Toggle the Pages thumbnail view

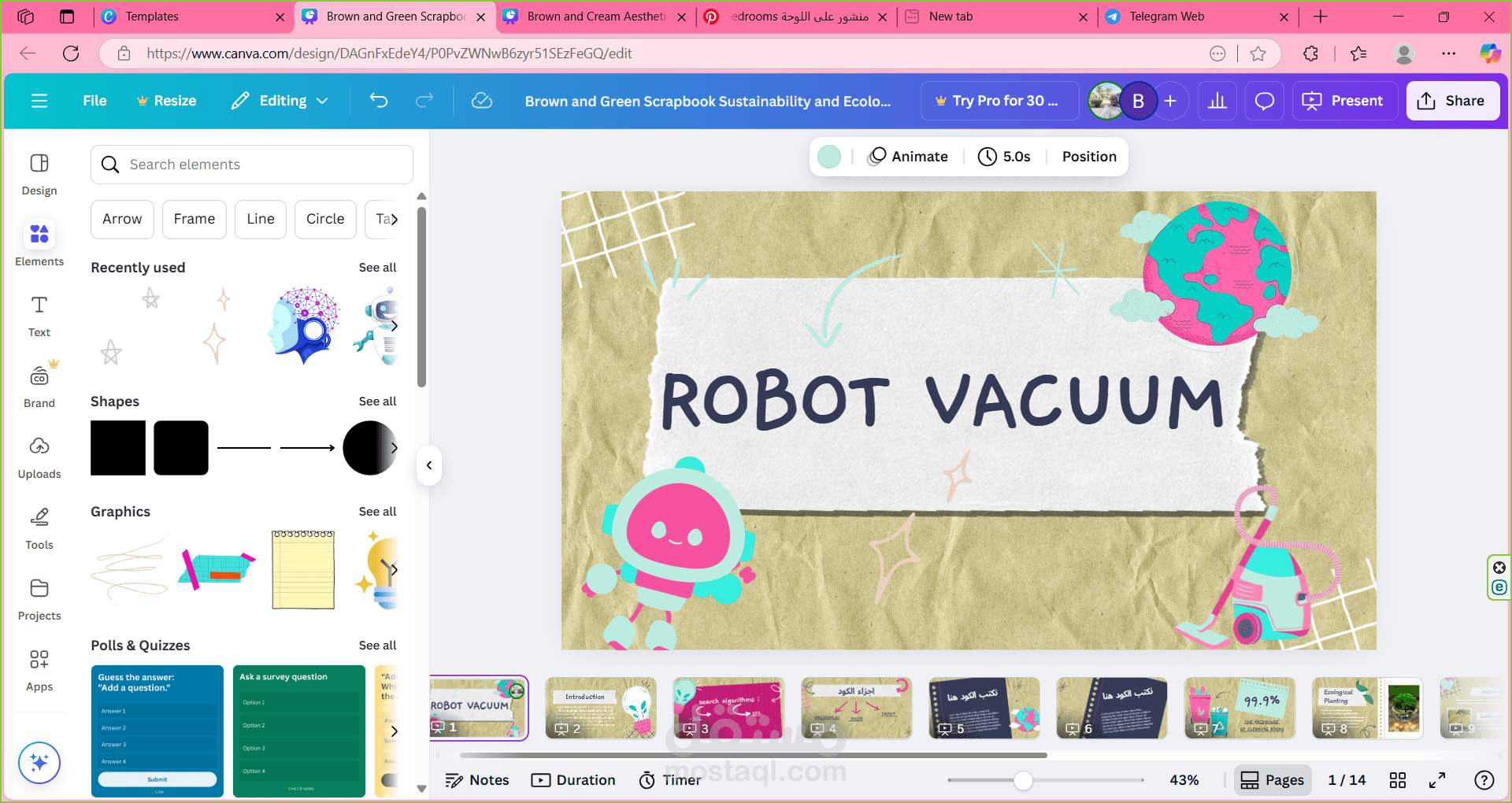[1273, 780]
